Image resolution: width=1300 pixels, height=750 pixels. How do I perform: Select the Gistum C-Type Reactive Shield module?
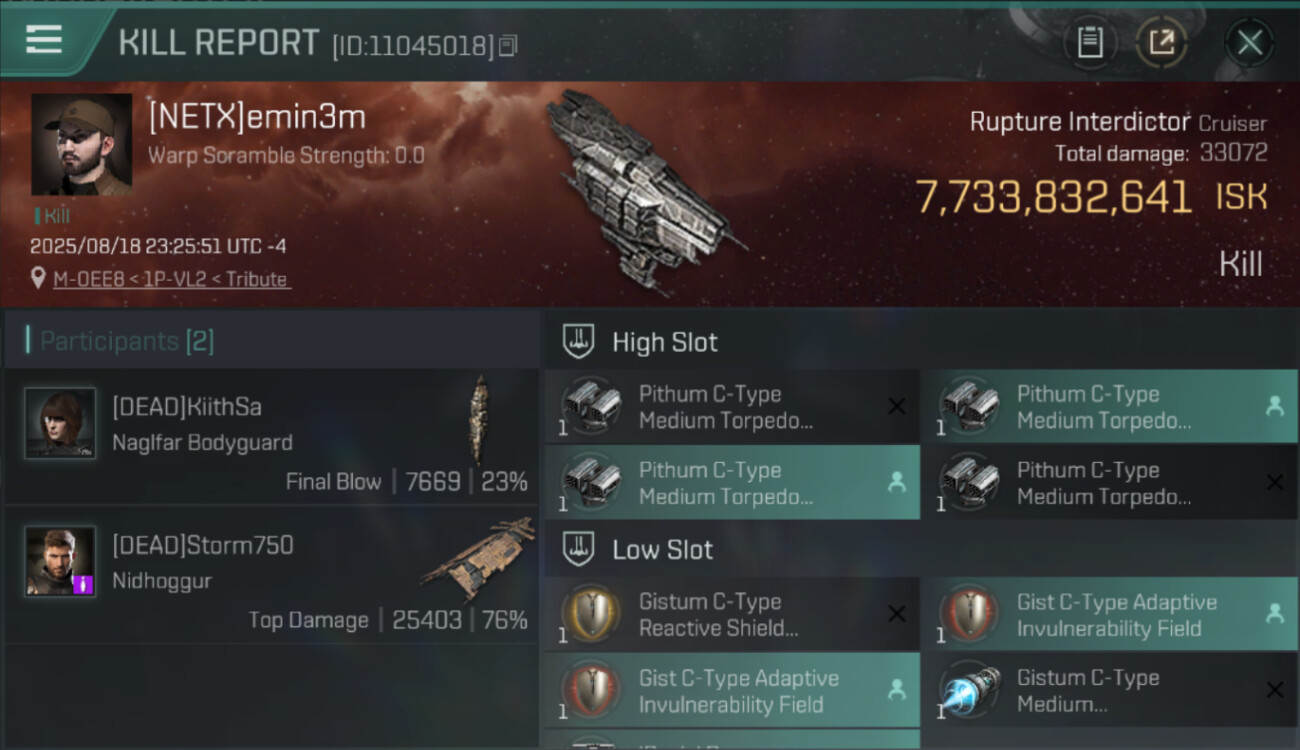pos(732,615)
